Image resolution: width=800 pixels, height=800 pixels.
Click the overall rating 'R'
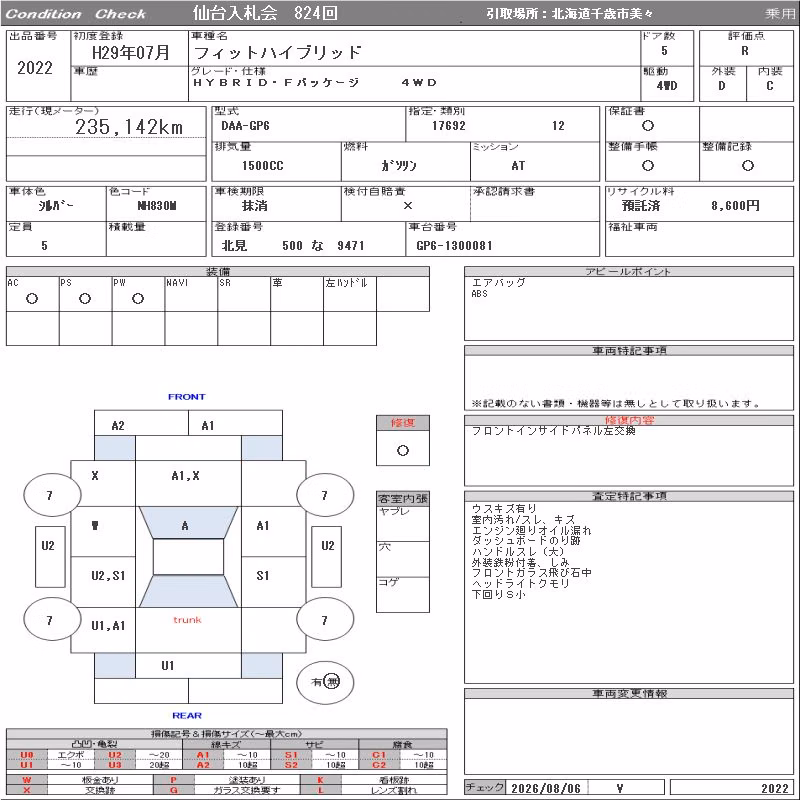click(745, 51)
